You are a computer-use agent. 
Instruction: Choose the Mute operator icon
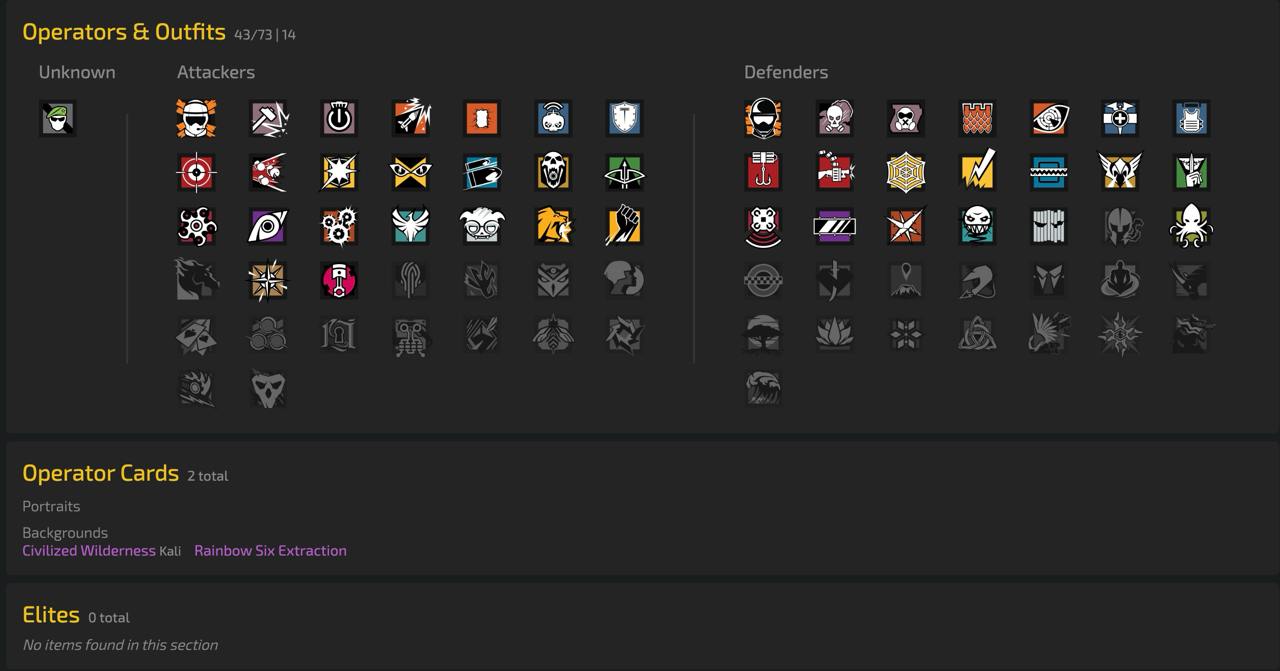[906, 118]
